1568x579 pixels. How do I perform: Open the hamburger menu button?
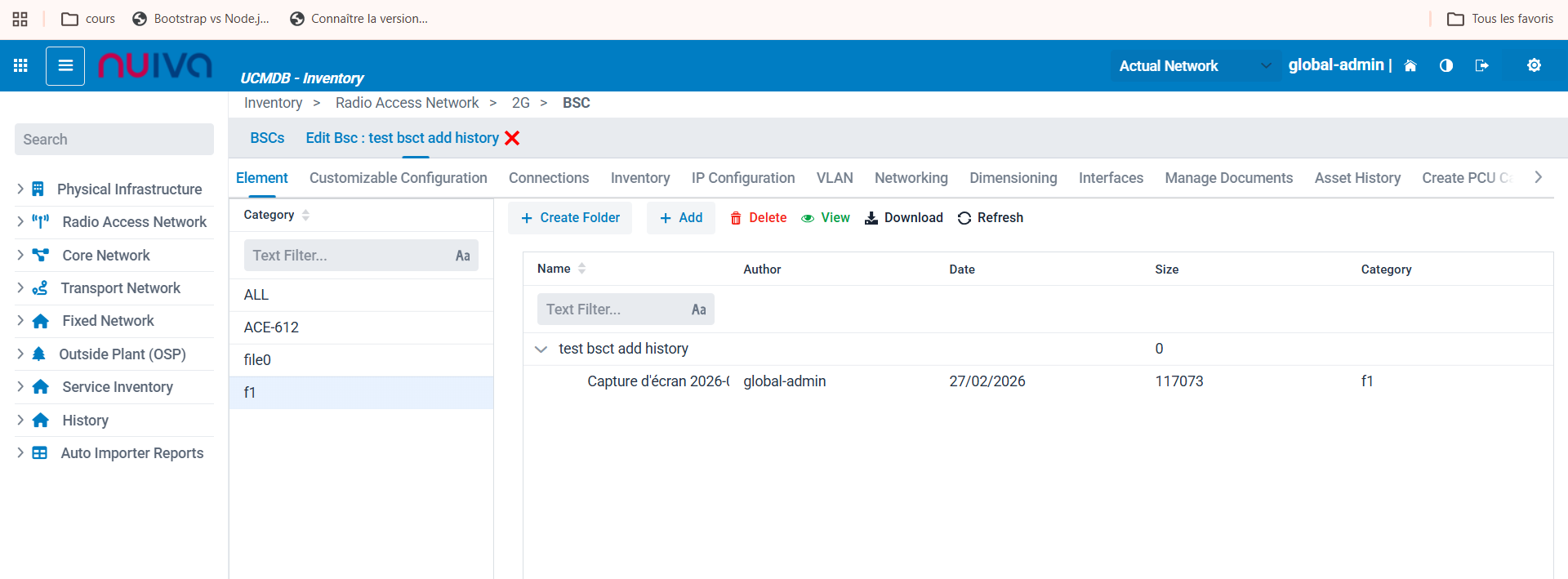click(x=65, y=66)
